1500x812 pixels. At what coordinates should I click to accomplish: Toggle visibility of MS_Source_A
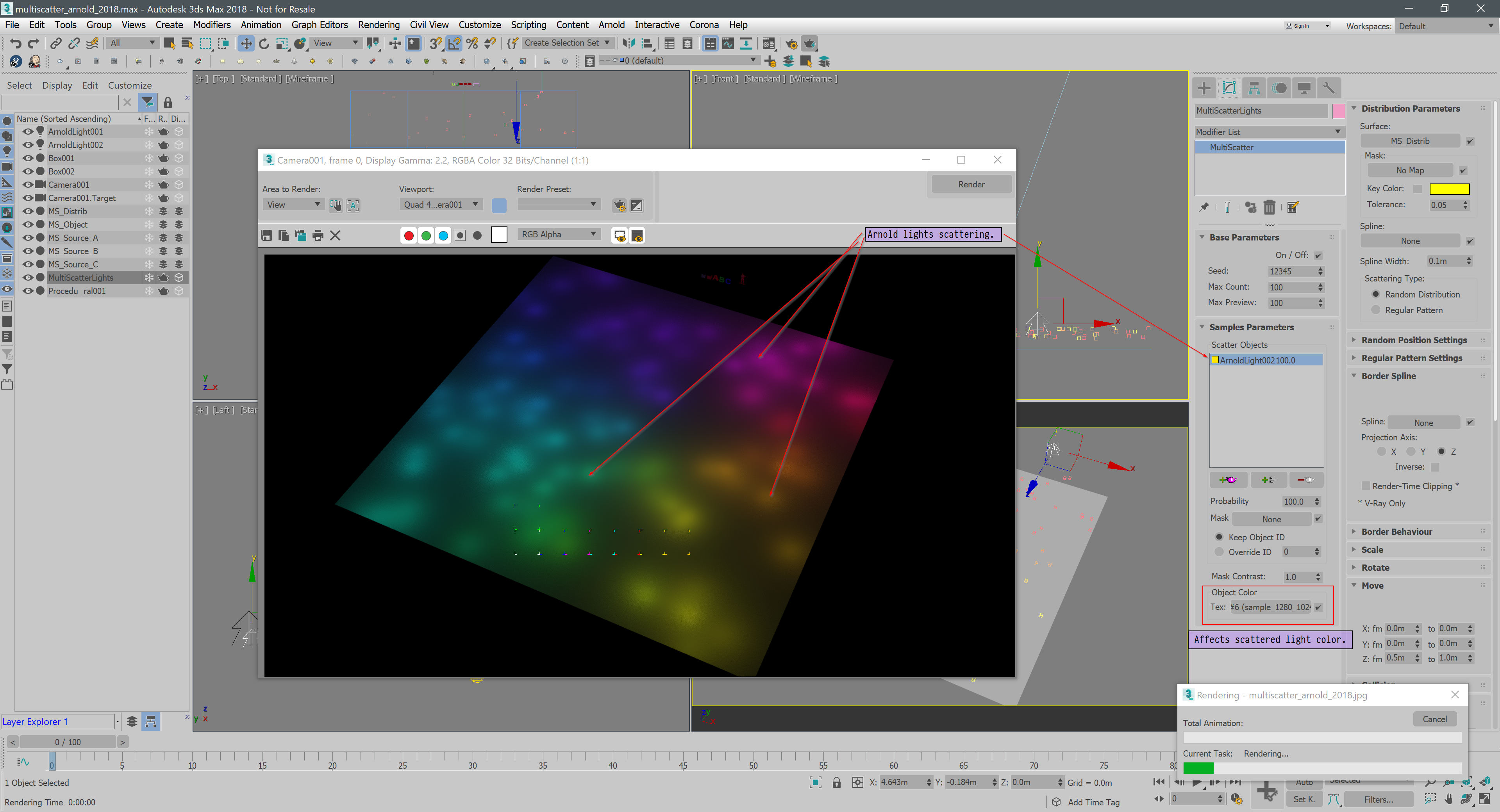(x=27, y=237)
